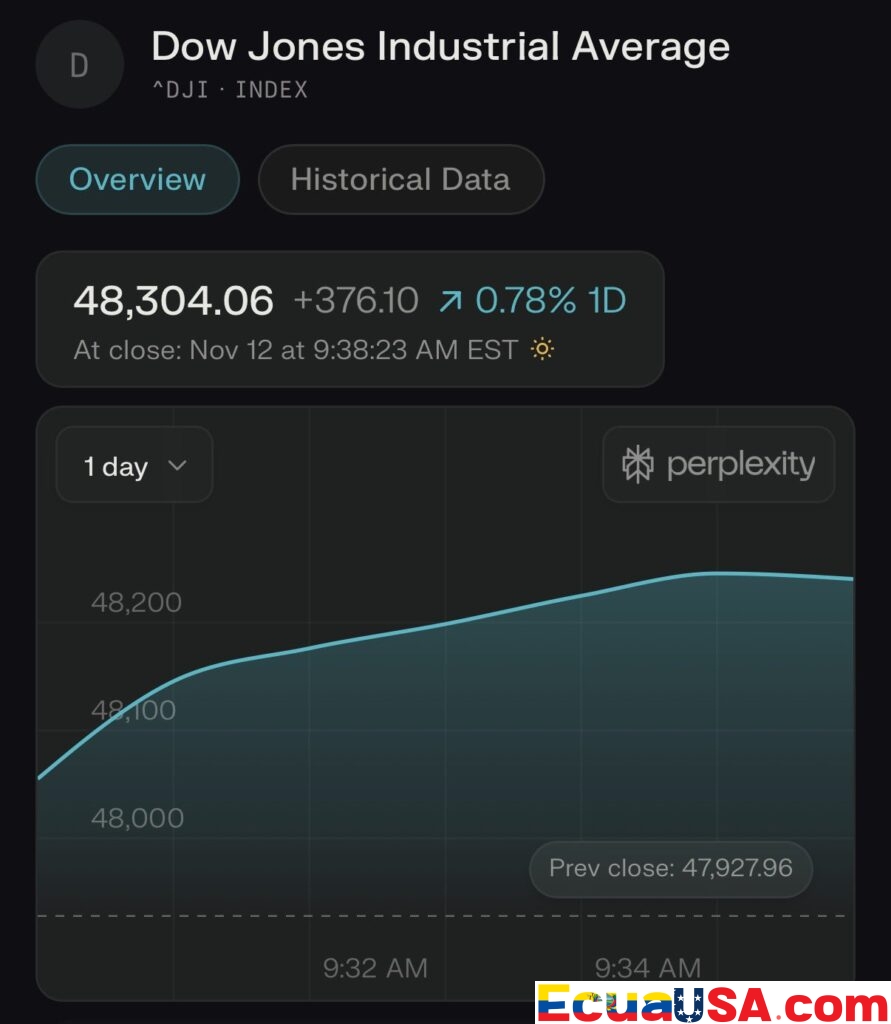Expand the chevron next to 1 day
This screenshot has height=1024, width=891.
[177, 466]
